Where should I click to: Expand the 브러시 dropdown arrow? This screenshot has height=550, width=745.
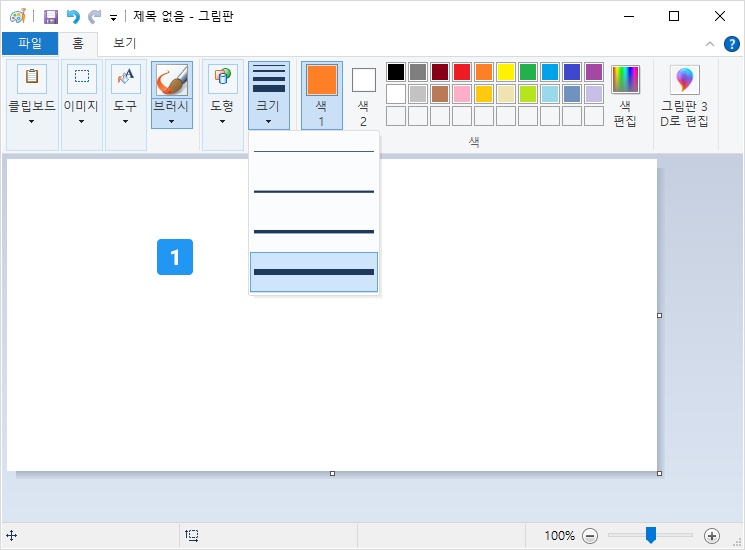tap(172, 122)
